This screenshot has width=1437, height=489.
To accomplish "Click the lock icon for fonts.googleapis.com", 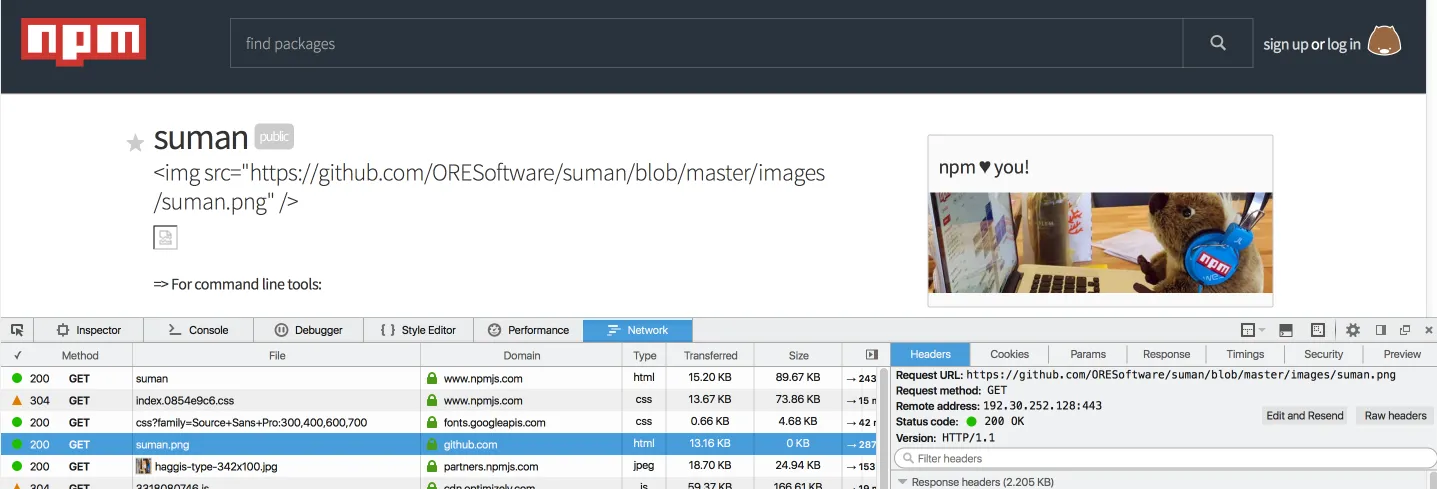I will (x=432, y=422).
